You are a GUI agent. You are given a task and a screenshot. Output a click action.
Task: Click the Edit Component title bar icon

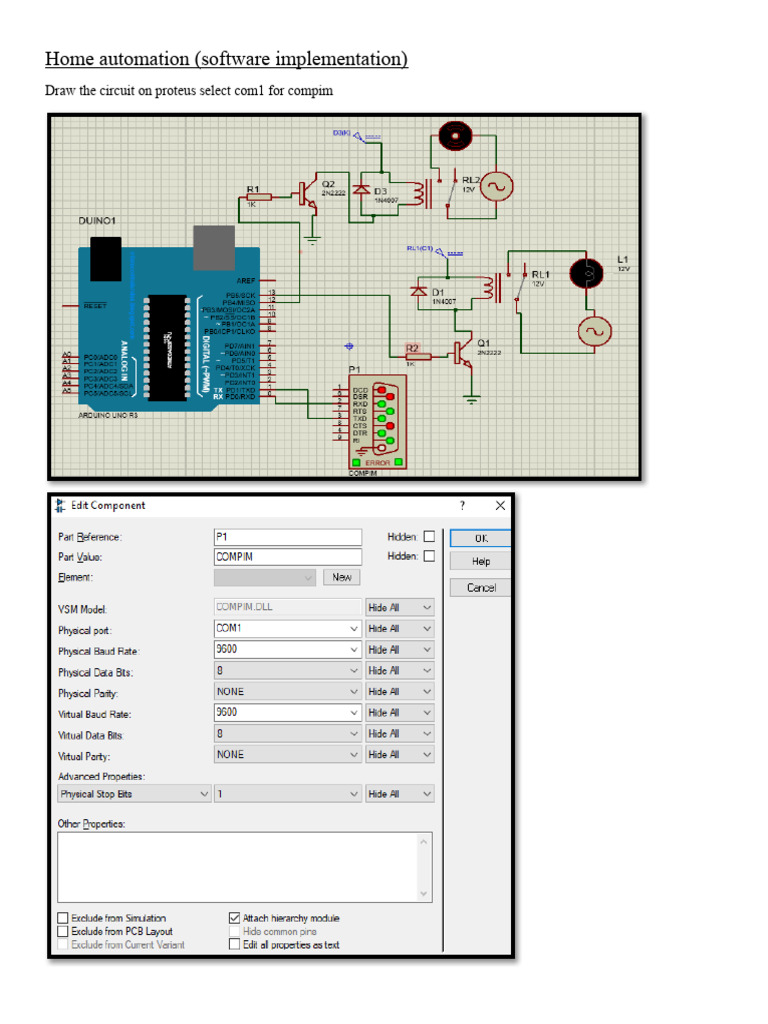(x=61, y=505)
